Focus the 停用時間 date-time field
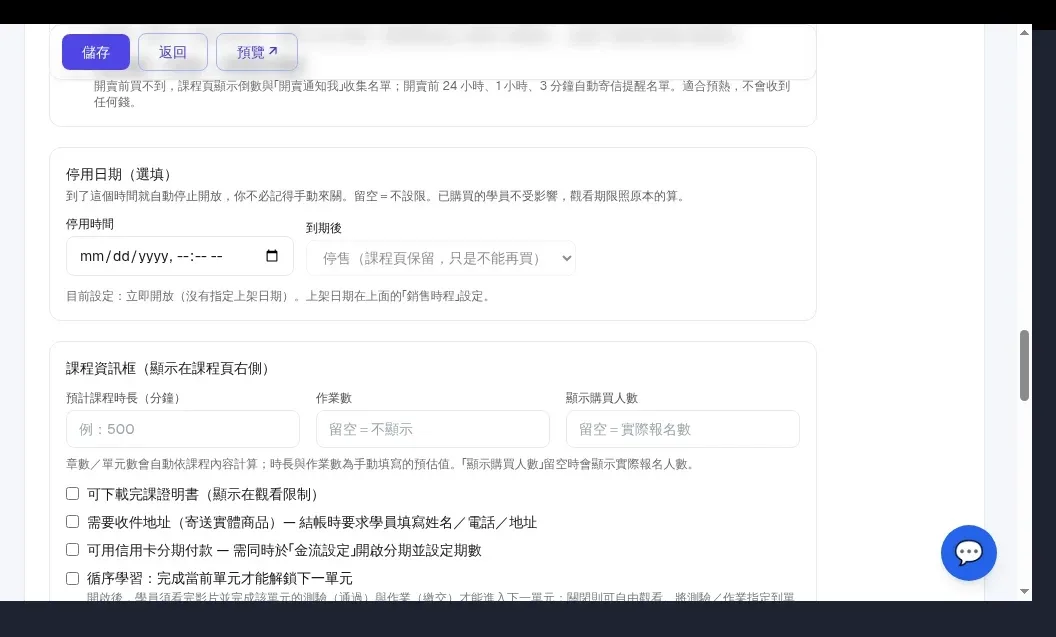This screenshot has width=1056, height=637. click(180, 256)
